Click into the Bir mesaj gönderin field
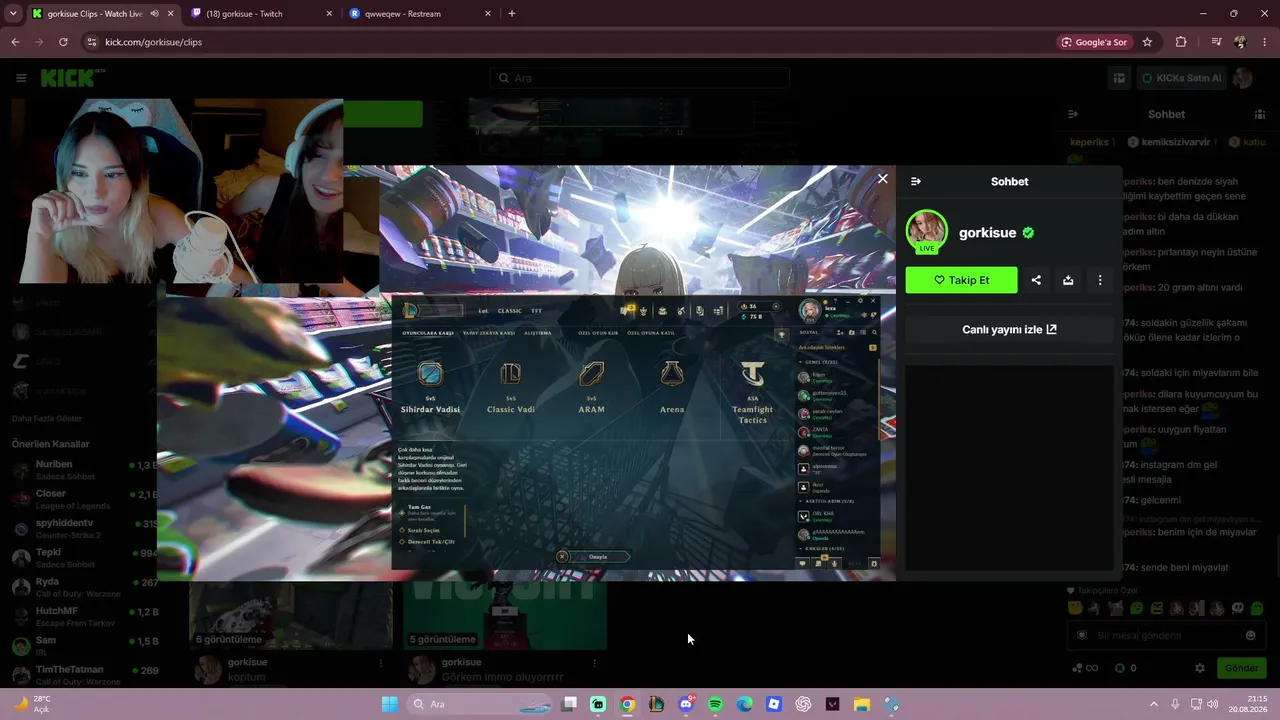1280x720 pixels. tap(1166, 635)
